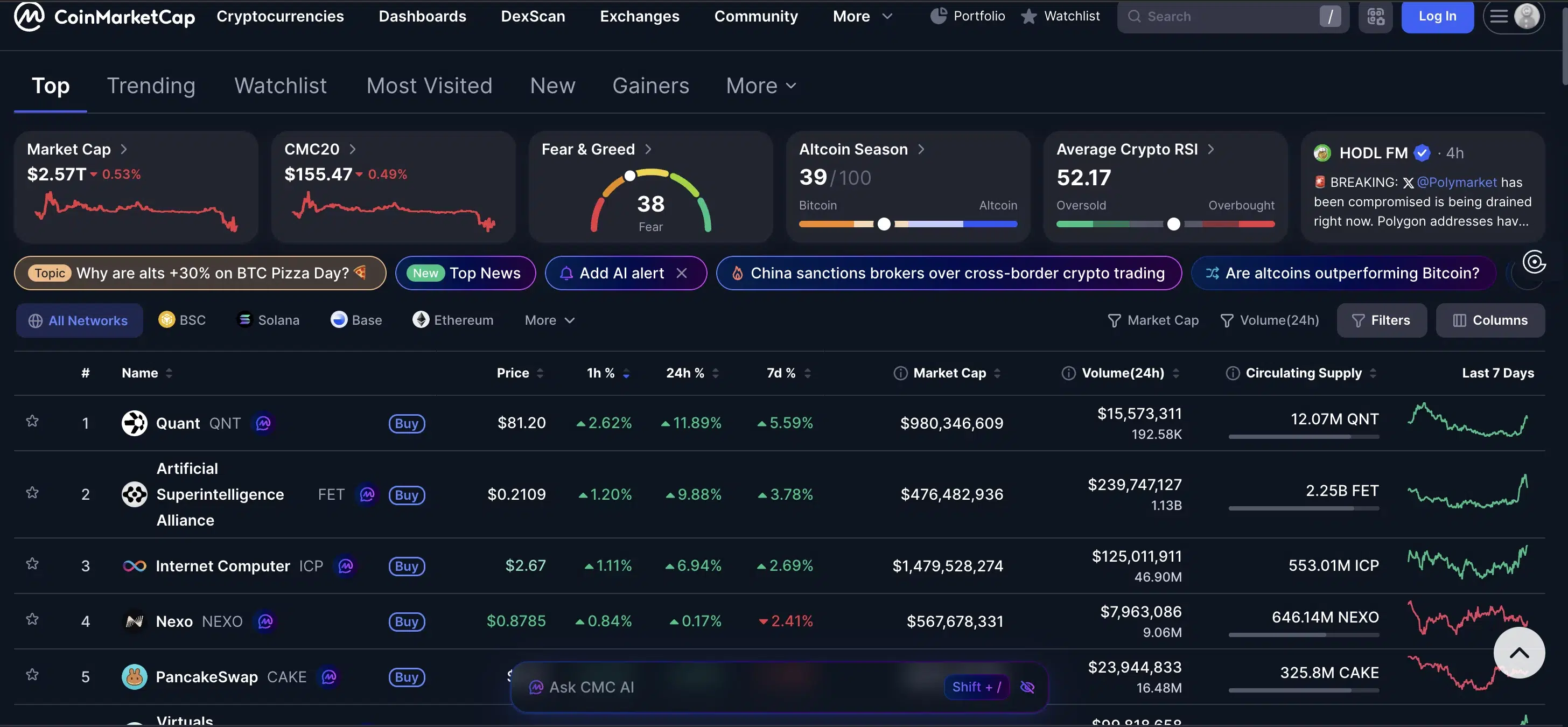Toggle the watchlist star for PancakeSwap
The image size is (1568, 727).
point(32,675)
